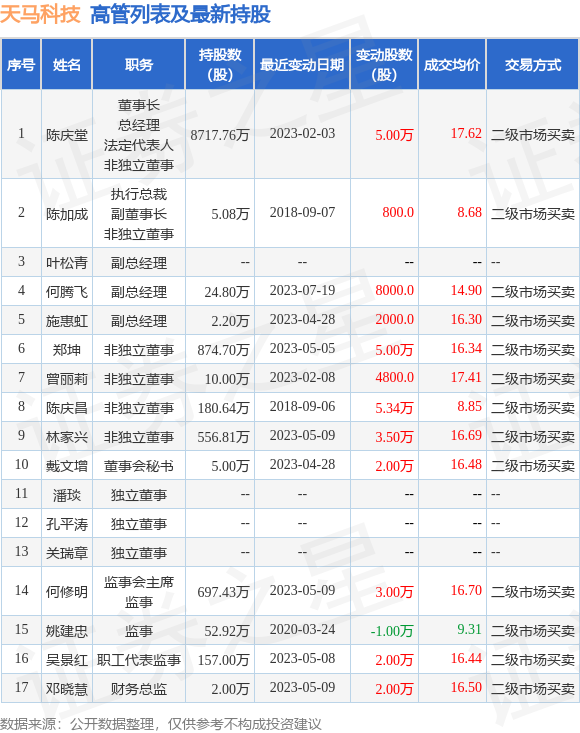Screen dimensions: 580x733
Task: Click change amount 5.34万
Action: (x=395, y=408)
